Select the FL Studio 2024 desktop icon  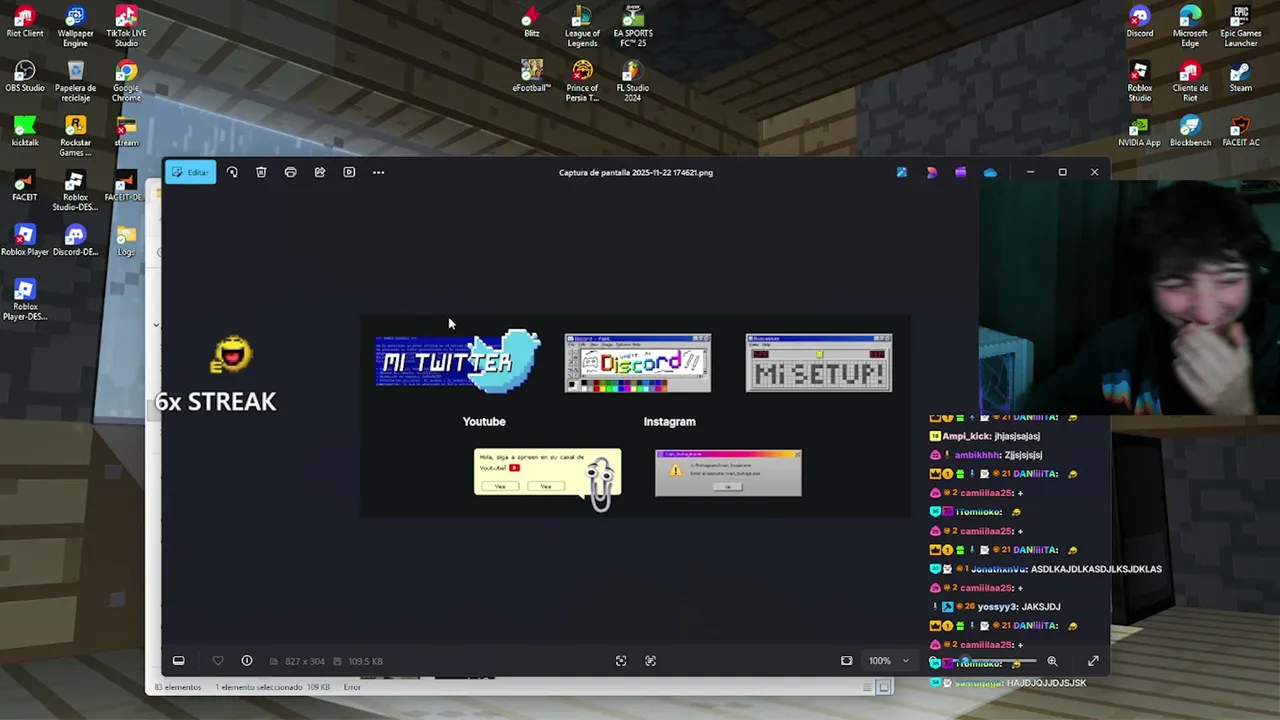[x=632, y=82]
